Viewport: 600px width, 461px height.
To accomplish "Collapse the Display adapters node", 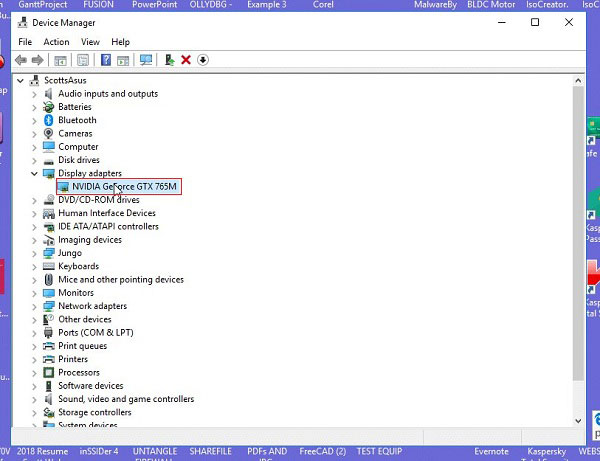I will coord(34,173).
